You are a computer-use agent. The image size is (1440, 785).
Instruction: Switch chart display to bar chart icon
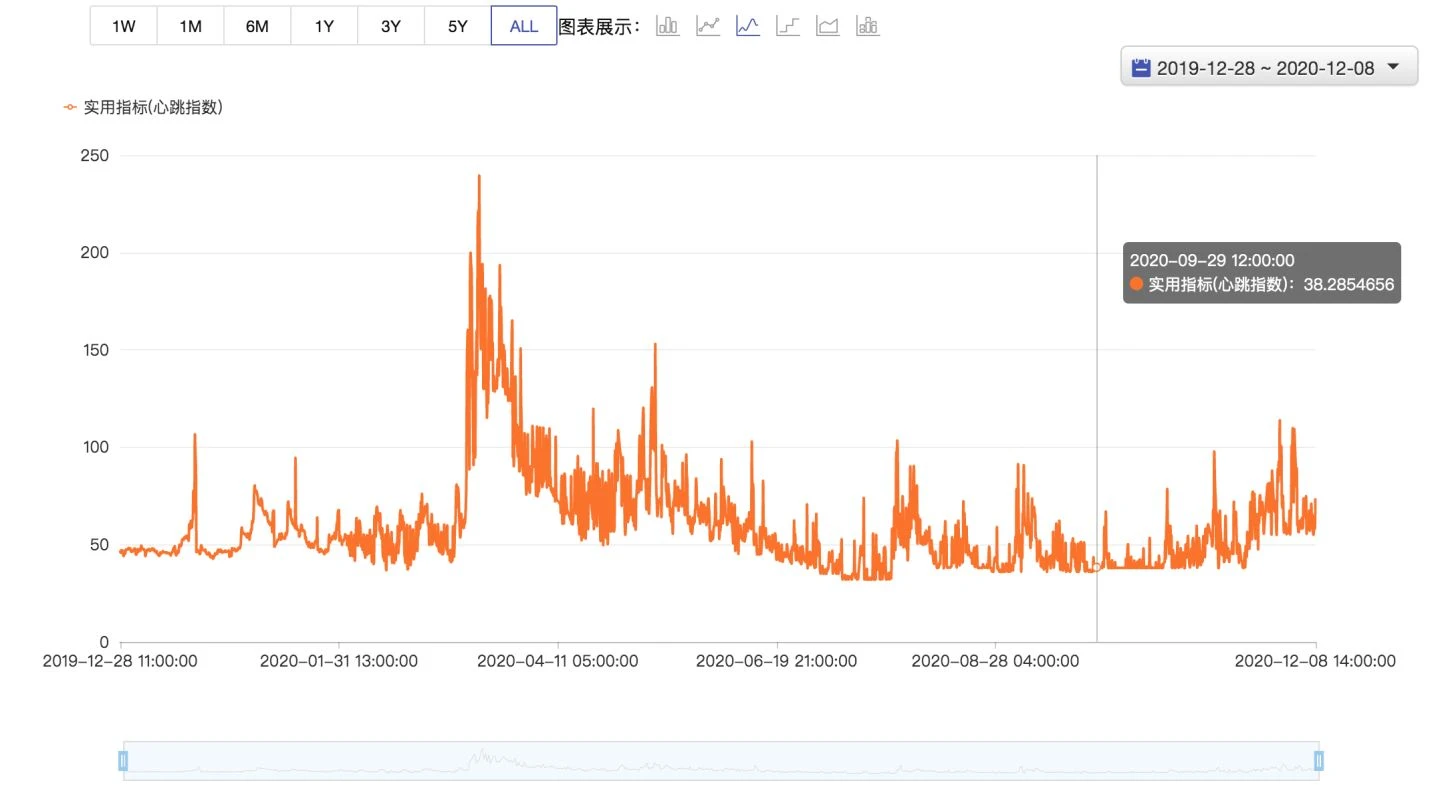pos(667,26)
